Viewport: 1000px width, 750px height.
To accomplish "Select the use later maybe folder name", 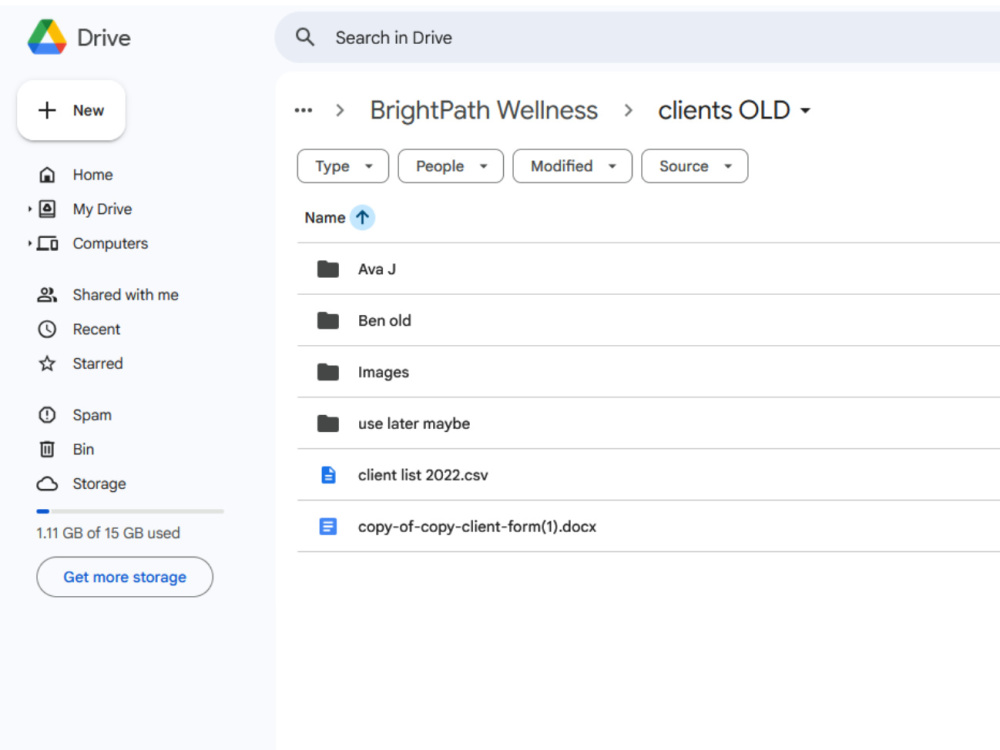I will click(414, 423).
